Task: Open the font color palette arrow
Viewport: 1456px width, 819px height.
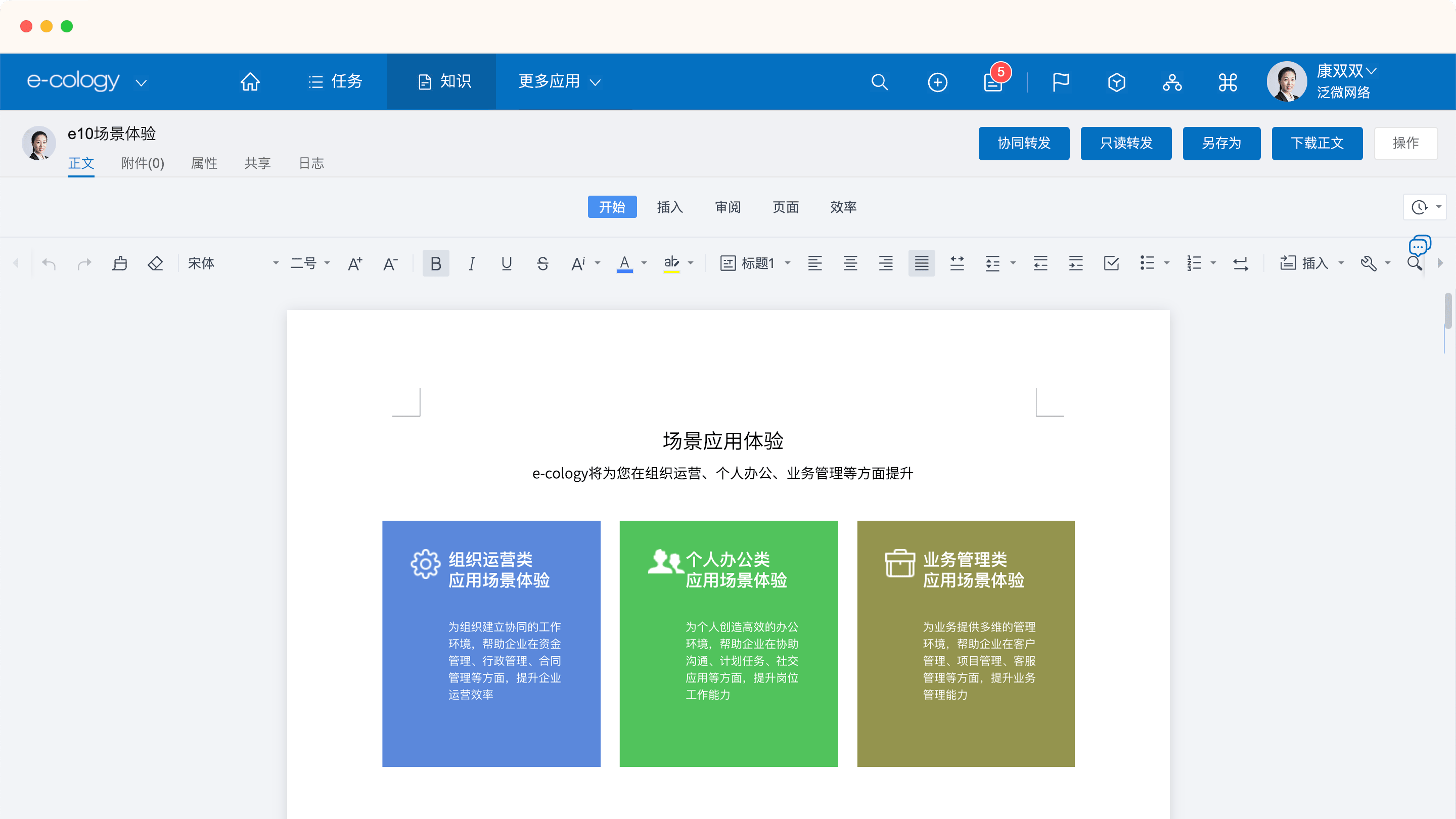Action: [644, 263]
